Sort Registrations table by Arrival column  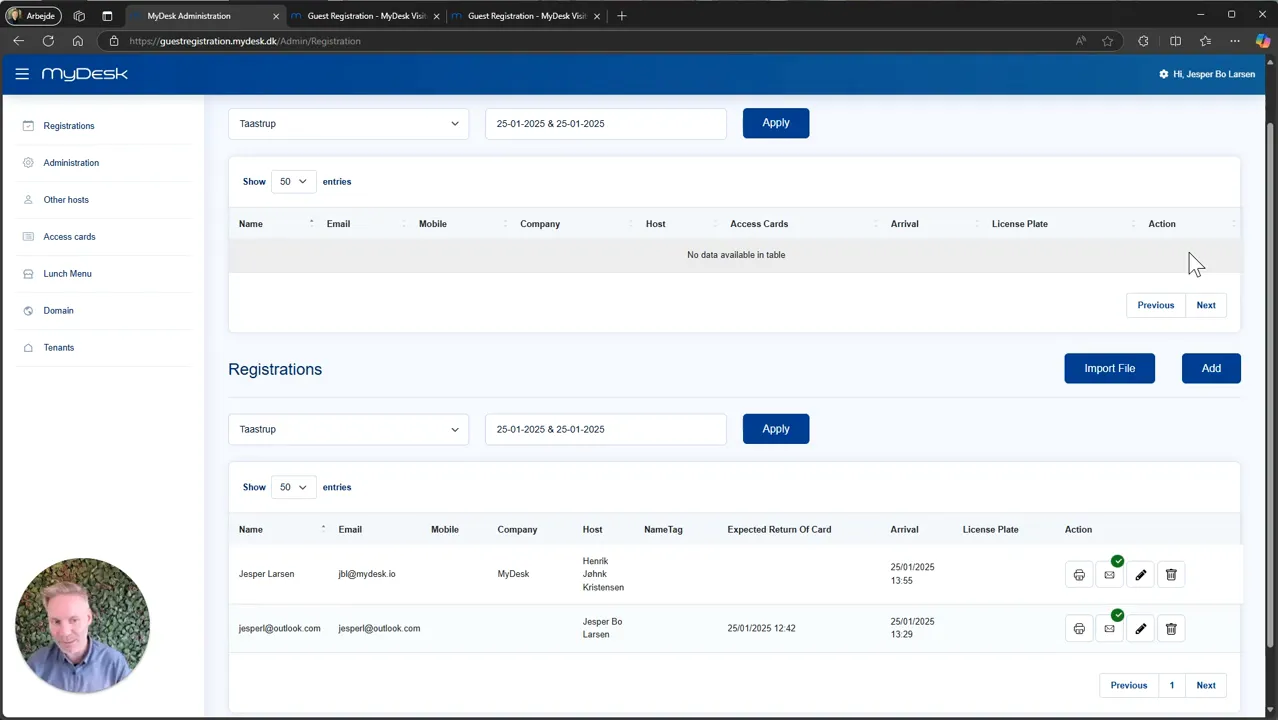coord(904,529)
